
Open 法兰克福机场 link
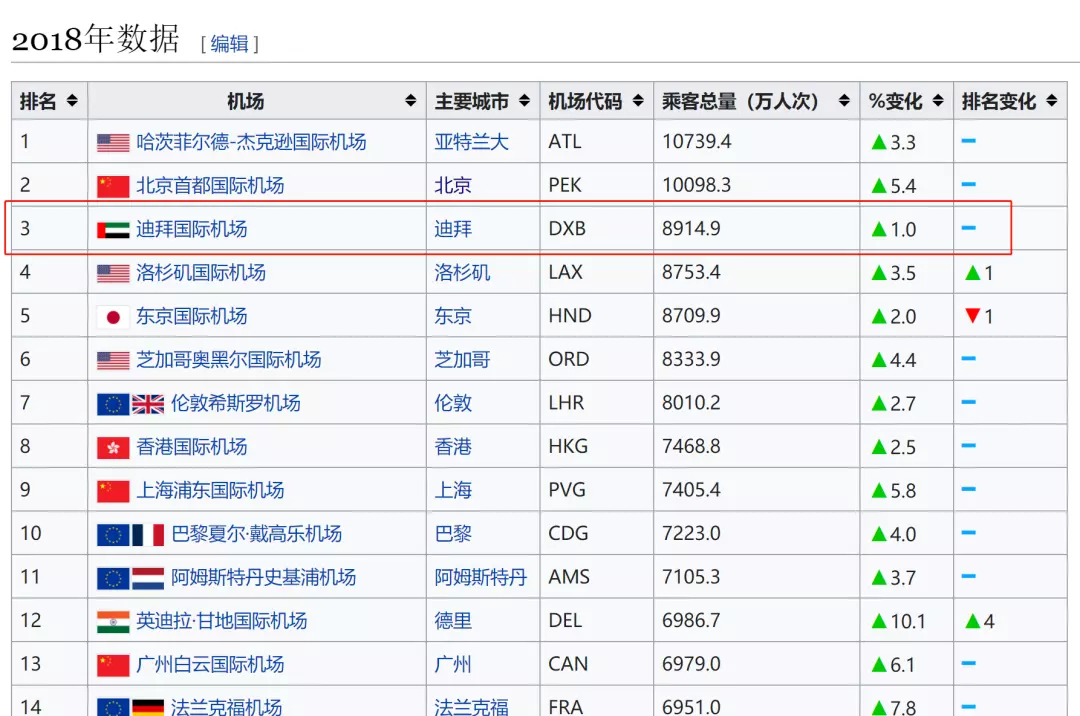point(227,706)
